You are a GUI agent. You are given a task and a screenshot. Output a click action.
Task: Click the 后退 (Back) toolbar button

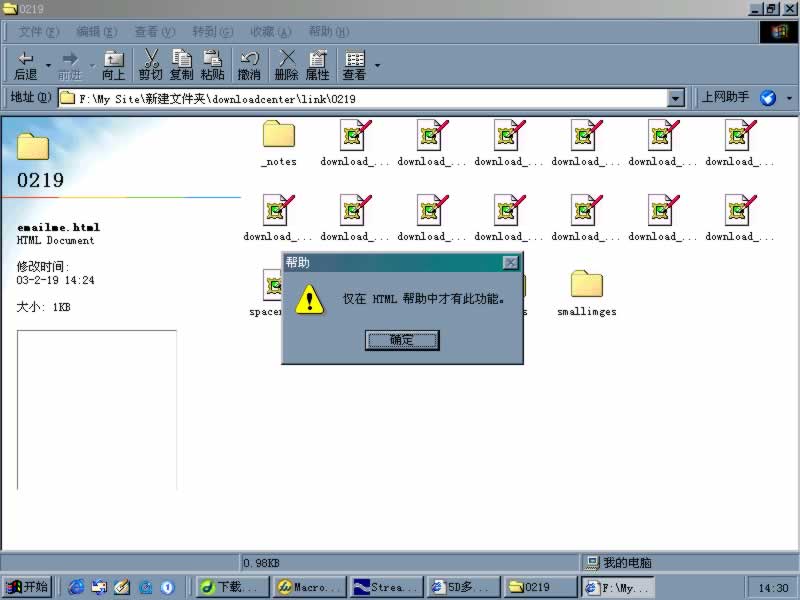(x=25, y=66)
